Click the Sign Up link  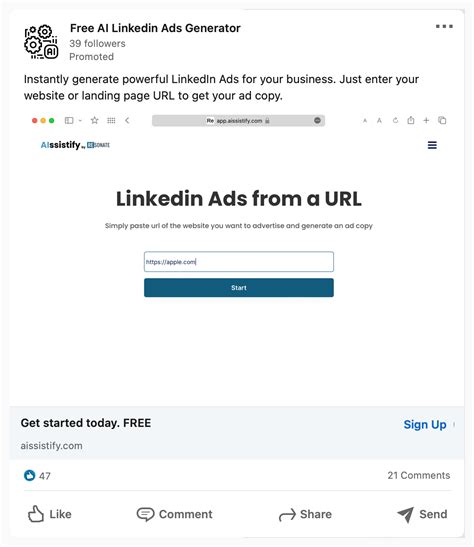pos(425,425)
